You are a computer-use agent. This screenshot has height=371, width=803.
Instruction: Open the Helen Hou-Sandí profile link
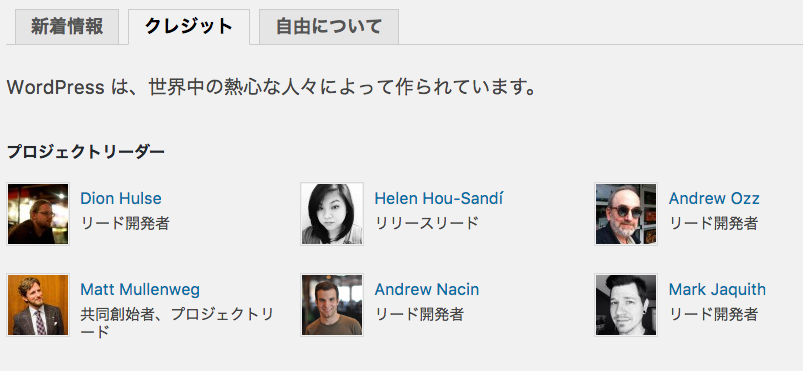(x=439, y=198)
